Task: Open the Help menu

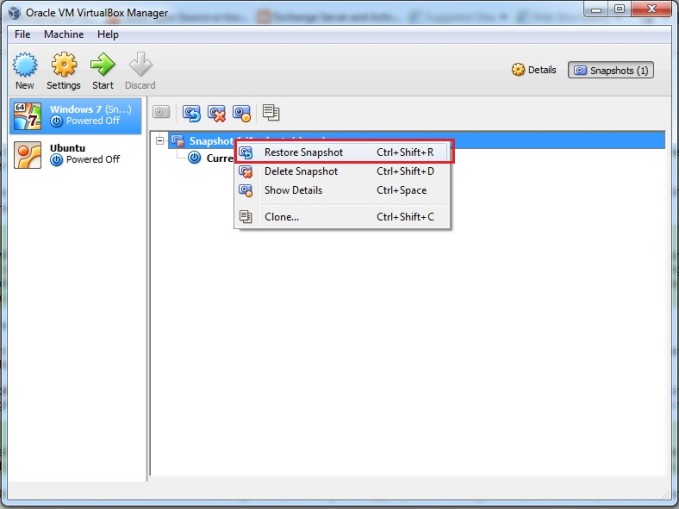Action: (x=108, y=34)
